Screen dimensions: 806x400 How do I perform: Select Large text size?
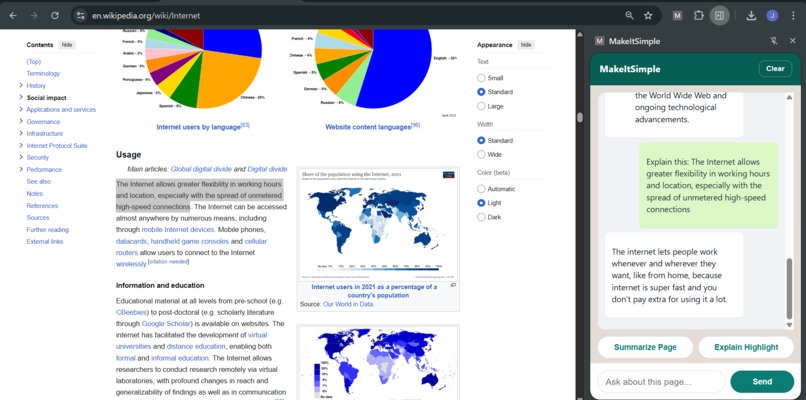point(481,106)
